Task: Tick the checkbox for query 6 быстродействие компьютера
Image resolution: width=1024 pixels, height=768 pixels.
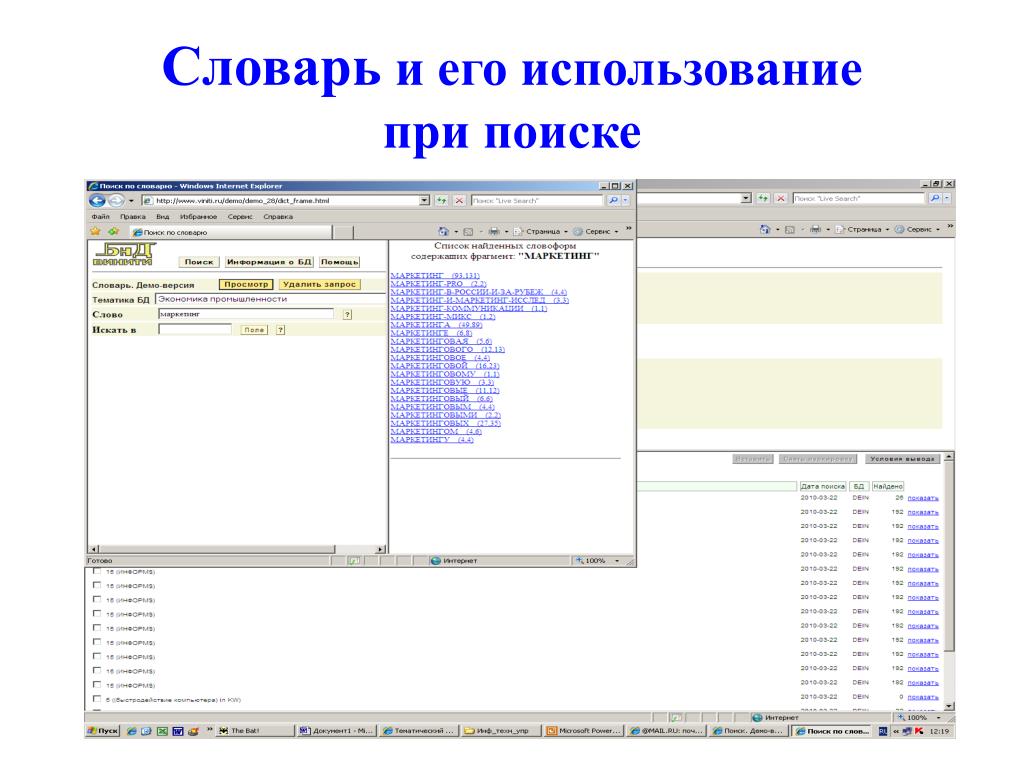Action: 97,699
